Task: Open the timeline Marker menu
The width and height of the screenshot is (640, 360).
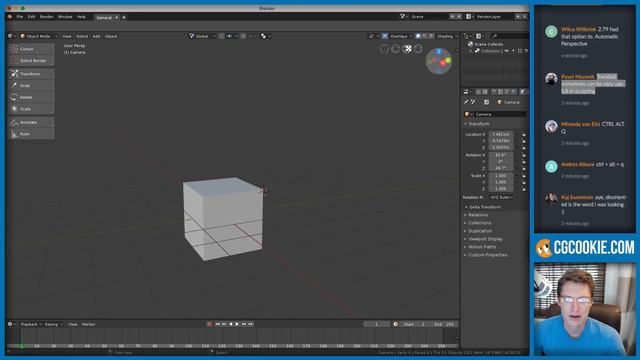Action: pos(89,324)
